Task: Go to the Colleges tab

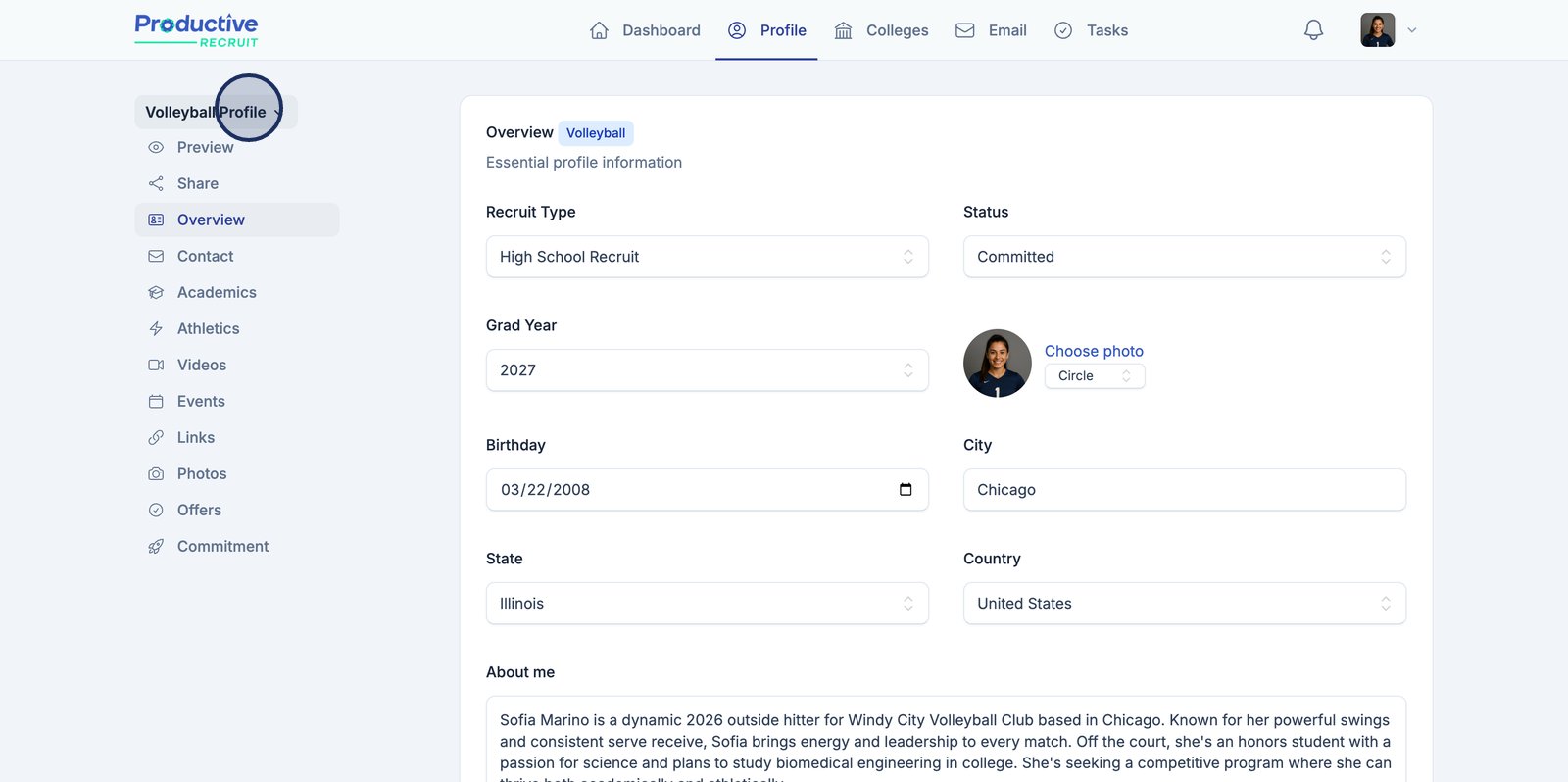Action: click(882, 30)
